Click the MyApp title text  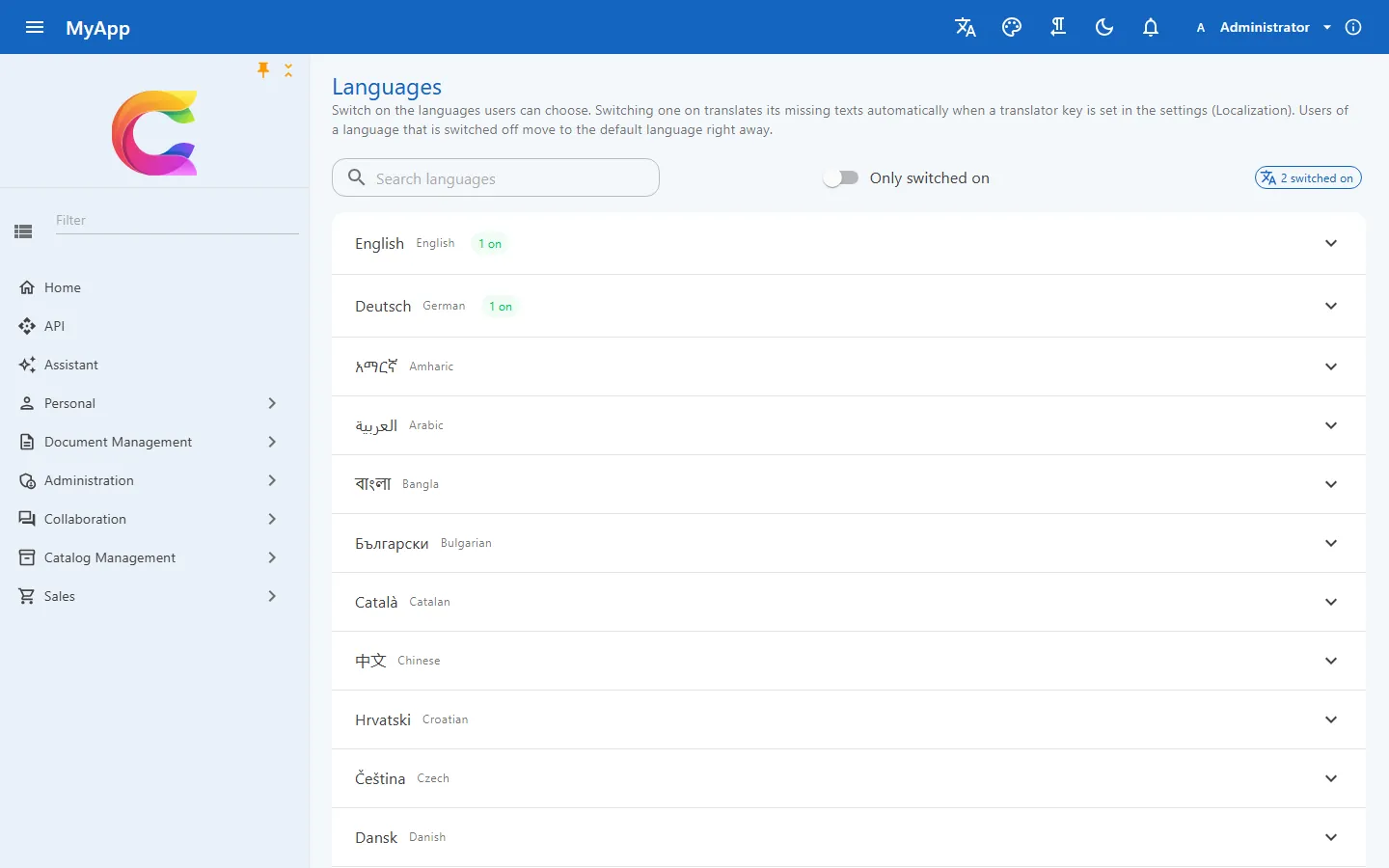click(x=97, y=28)
